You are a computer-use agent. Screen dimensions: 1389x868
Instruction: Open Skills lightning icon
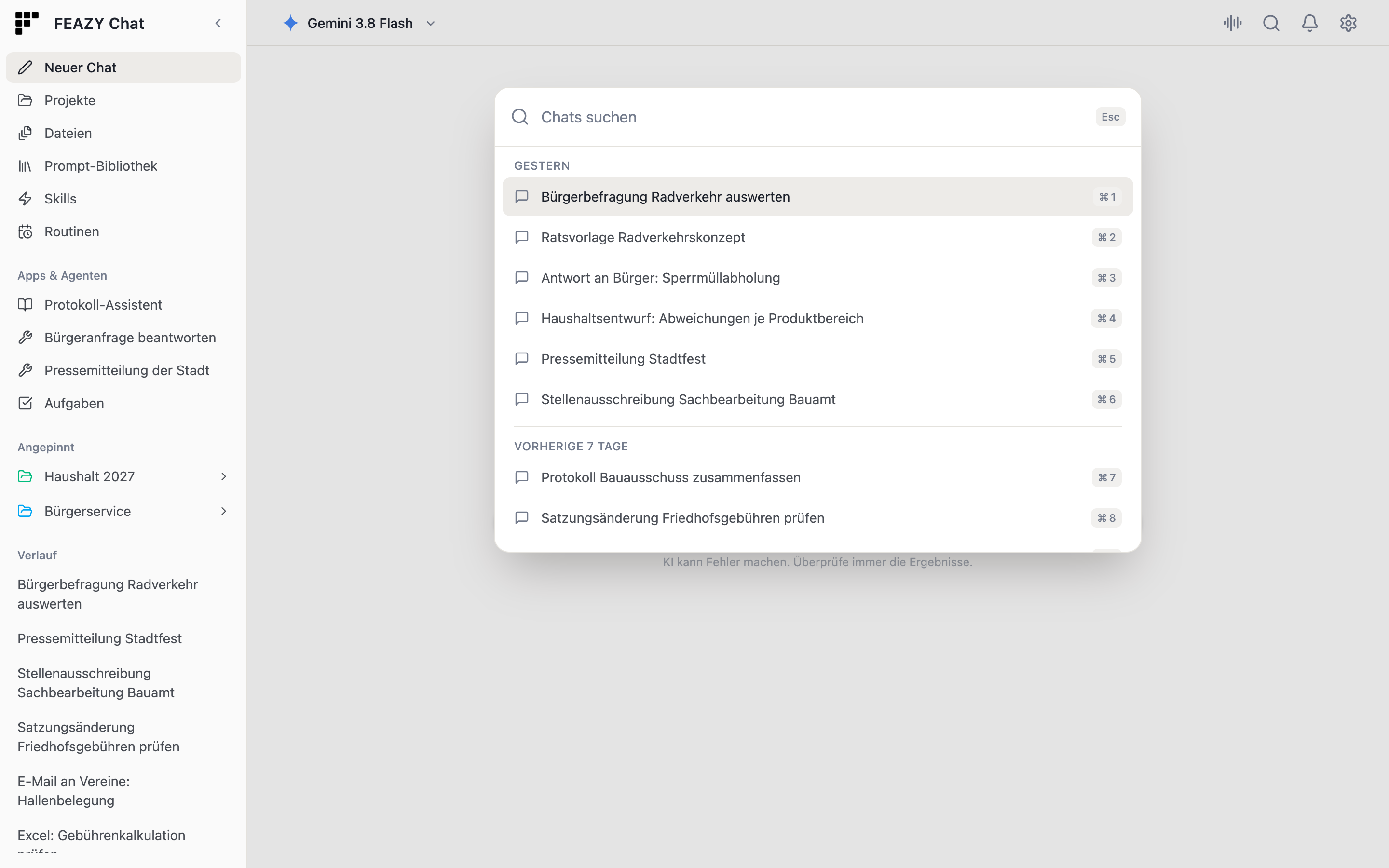click(x=25, y=199)
